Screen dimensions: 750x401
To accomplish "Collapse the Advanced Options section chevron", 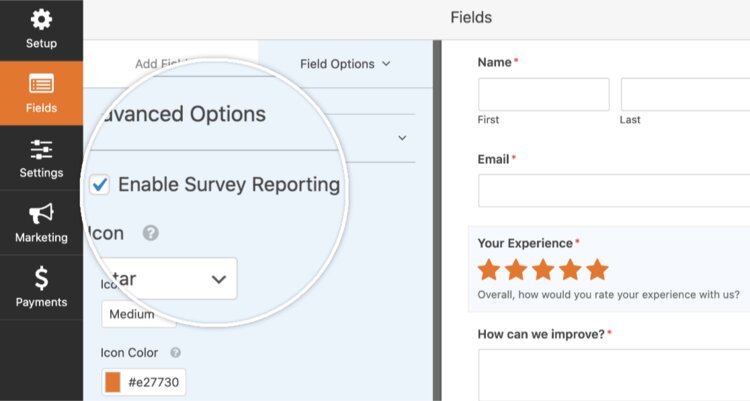I will 402,138.
